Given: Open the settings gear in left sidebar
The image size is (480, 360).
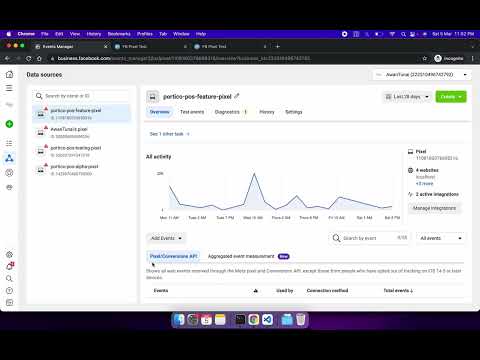Looking at the screenshot, I should (x=9, y=255).
